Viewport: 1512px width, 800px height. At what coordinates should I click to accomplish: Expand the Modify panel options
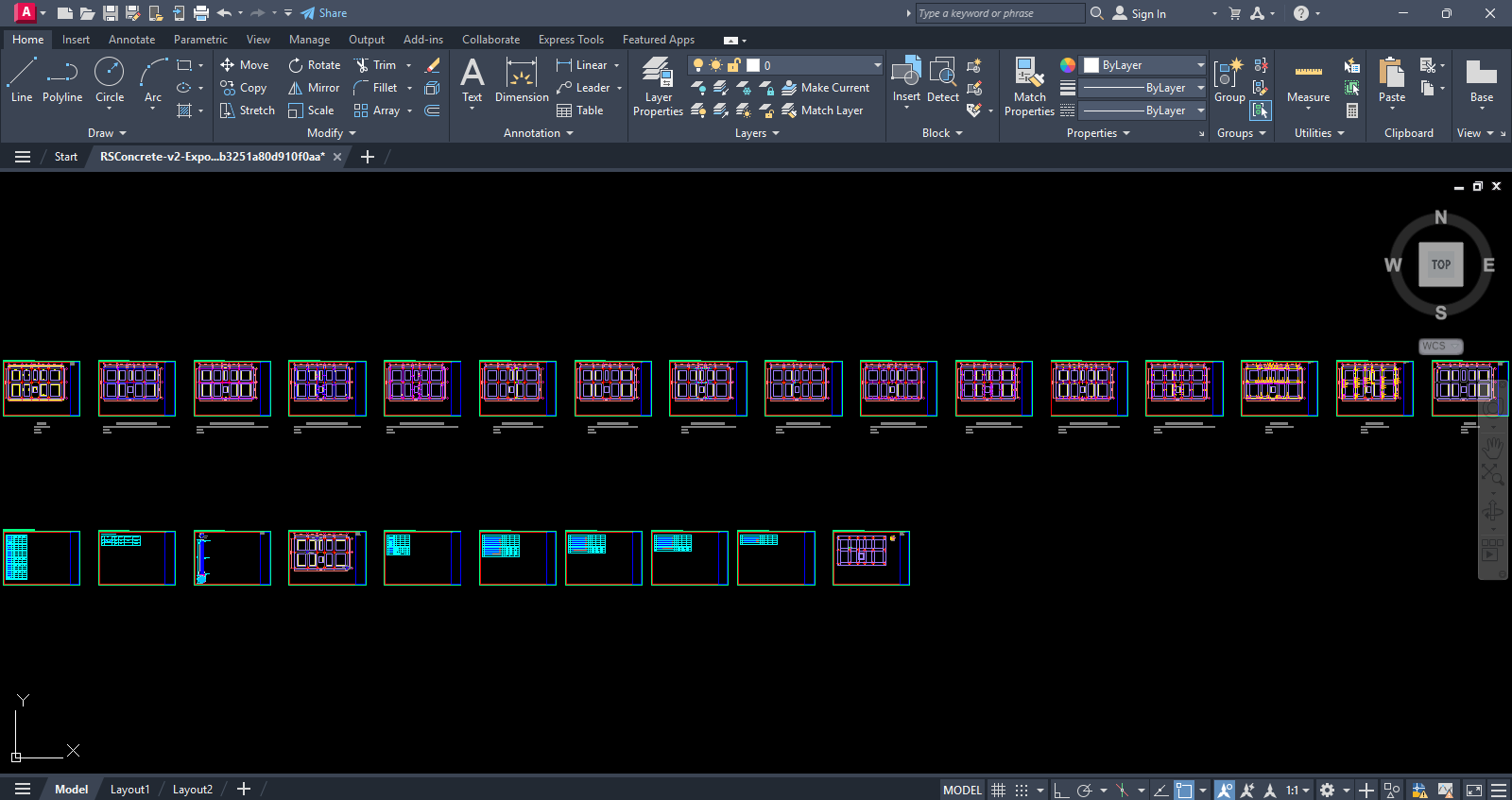click(x=332, y=133)
